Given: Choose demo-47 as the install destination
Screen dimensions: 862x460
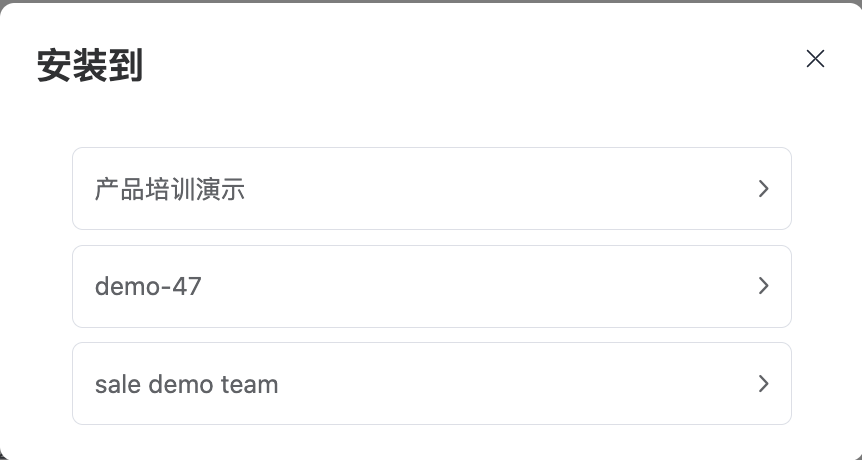Looking at the screenshot, I should click(432, 286).
